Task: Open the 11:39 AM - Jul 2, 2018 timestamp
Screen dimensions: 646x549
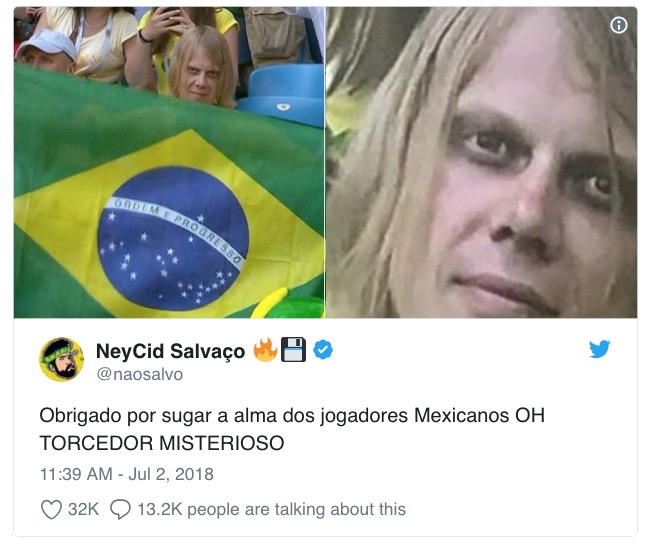Action: coord(127,474)
